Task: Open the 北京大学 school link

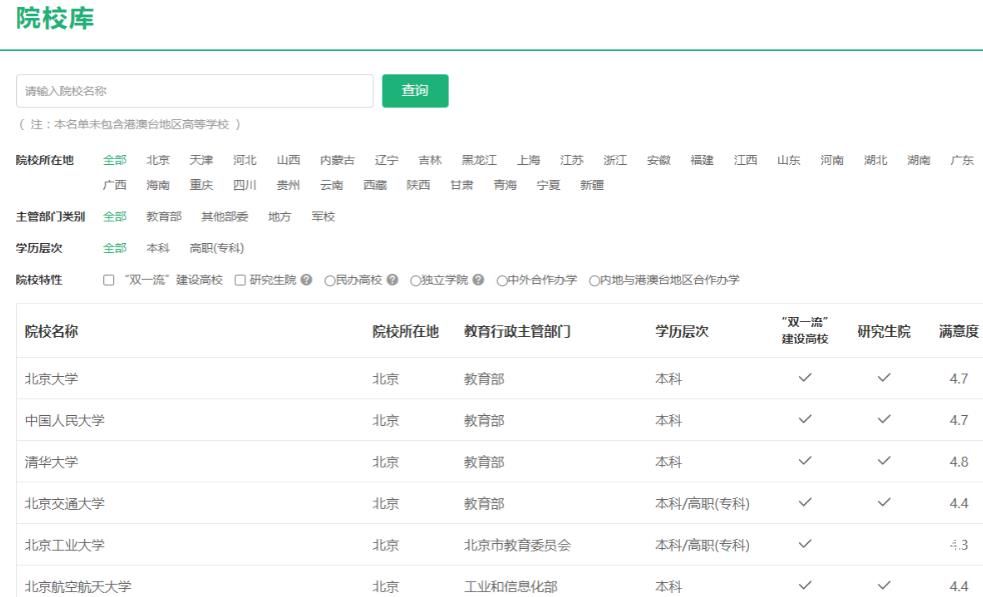Action: click(x=51, y=378)
